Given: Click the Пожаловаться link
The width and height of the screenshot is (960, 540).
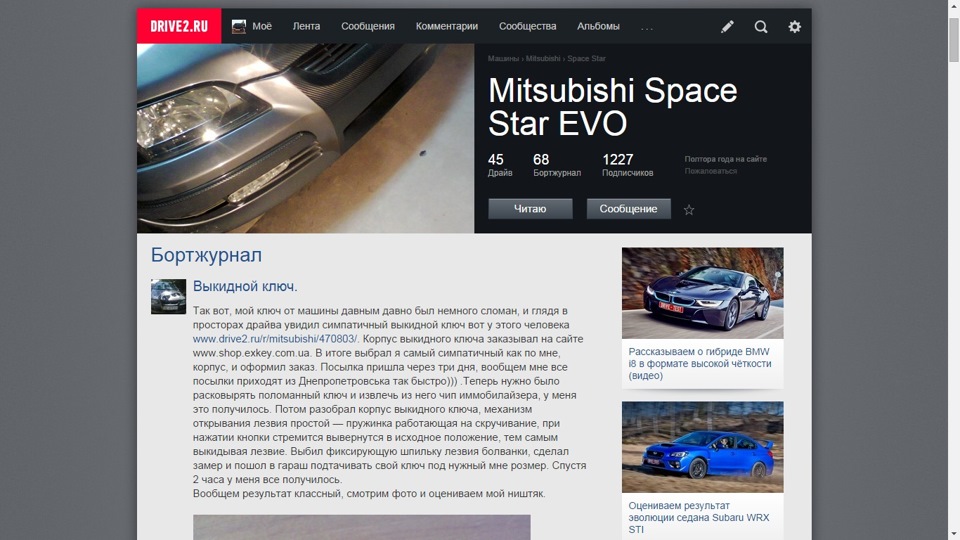Looking at the screenshot, I should [710, 171].
